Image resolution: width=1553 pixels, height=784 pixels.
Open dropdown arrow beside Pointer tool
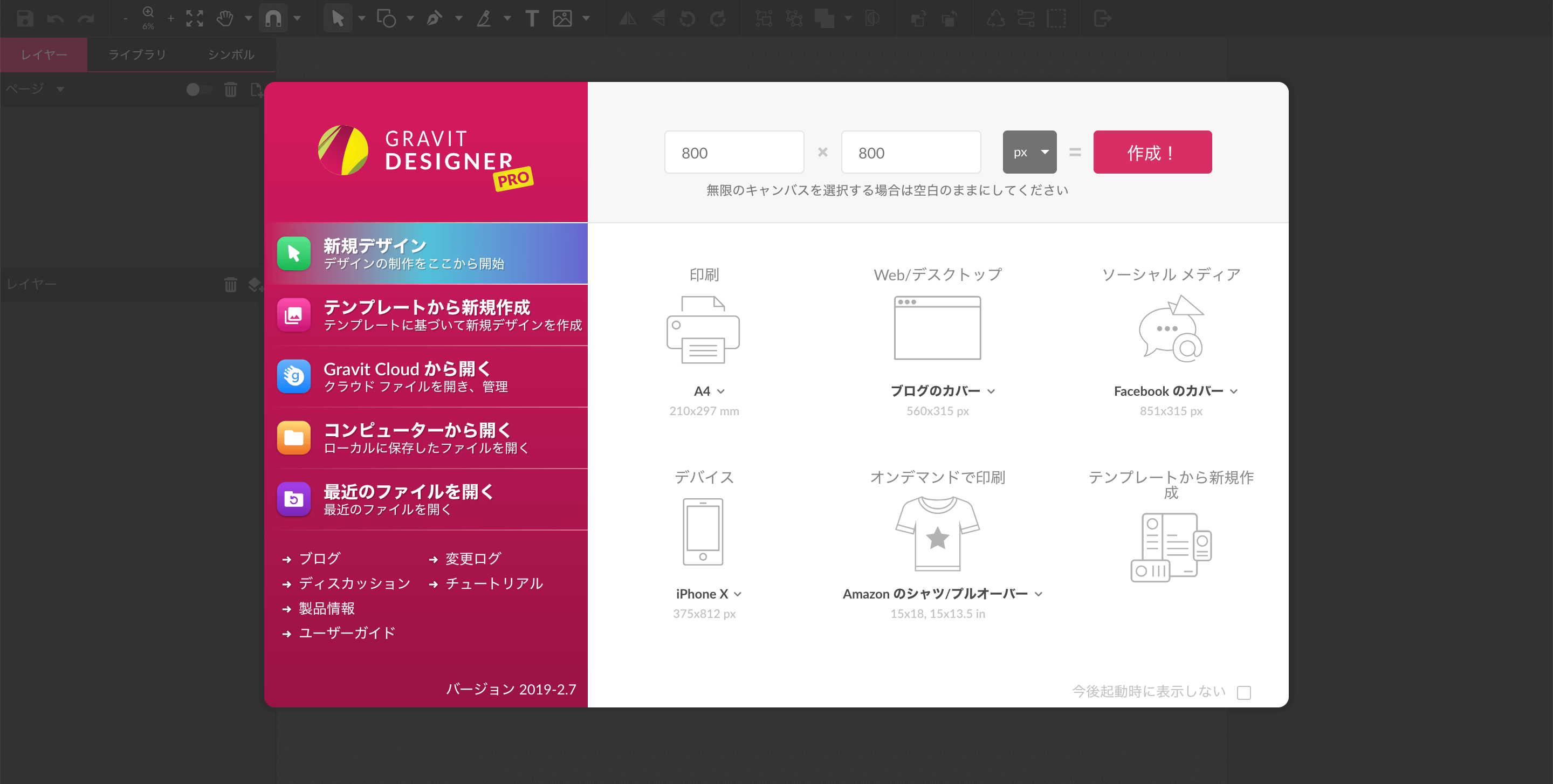click(x=362, y=19)
